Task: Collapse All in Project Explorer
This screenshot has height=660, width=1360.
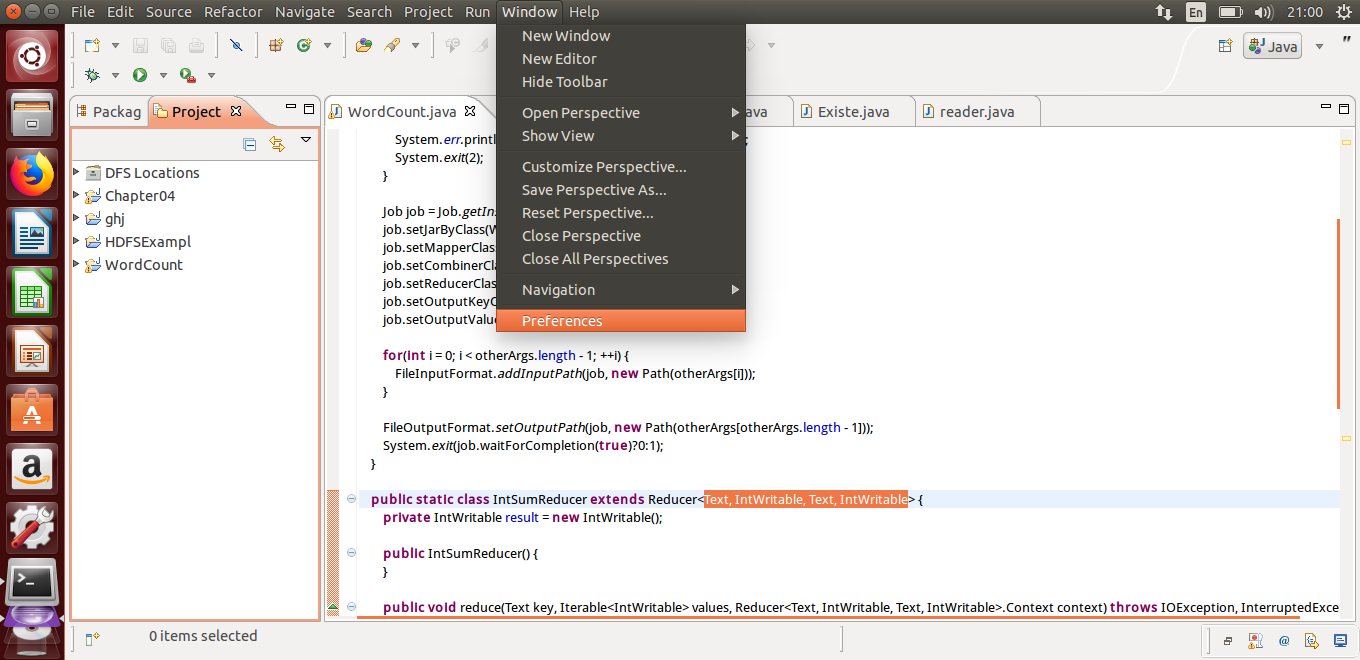Action: click(x=250, y=145)
